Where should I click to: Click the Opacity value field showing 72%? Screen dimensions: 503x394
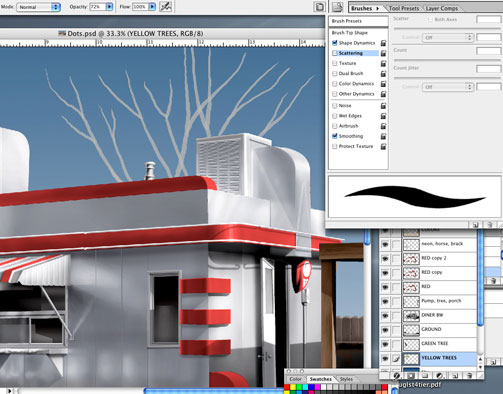pos(97,7)
